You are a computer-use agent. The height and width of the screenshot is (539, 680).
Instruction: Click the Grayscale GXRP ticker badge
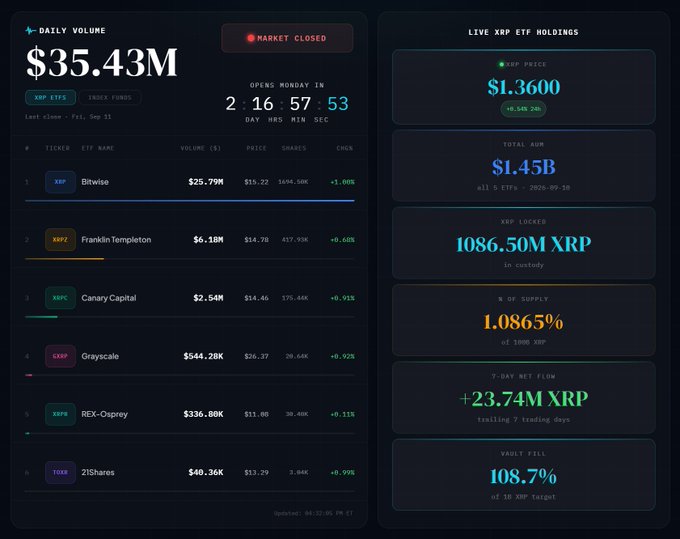(x=60, y=356)
